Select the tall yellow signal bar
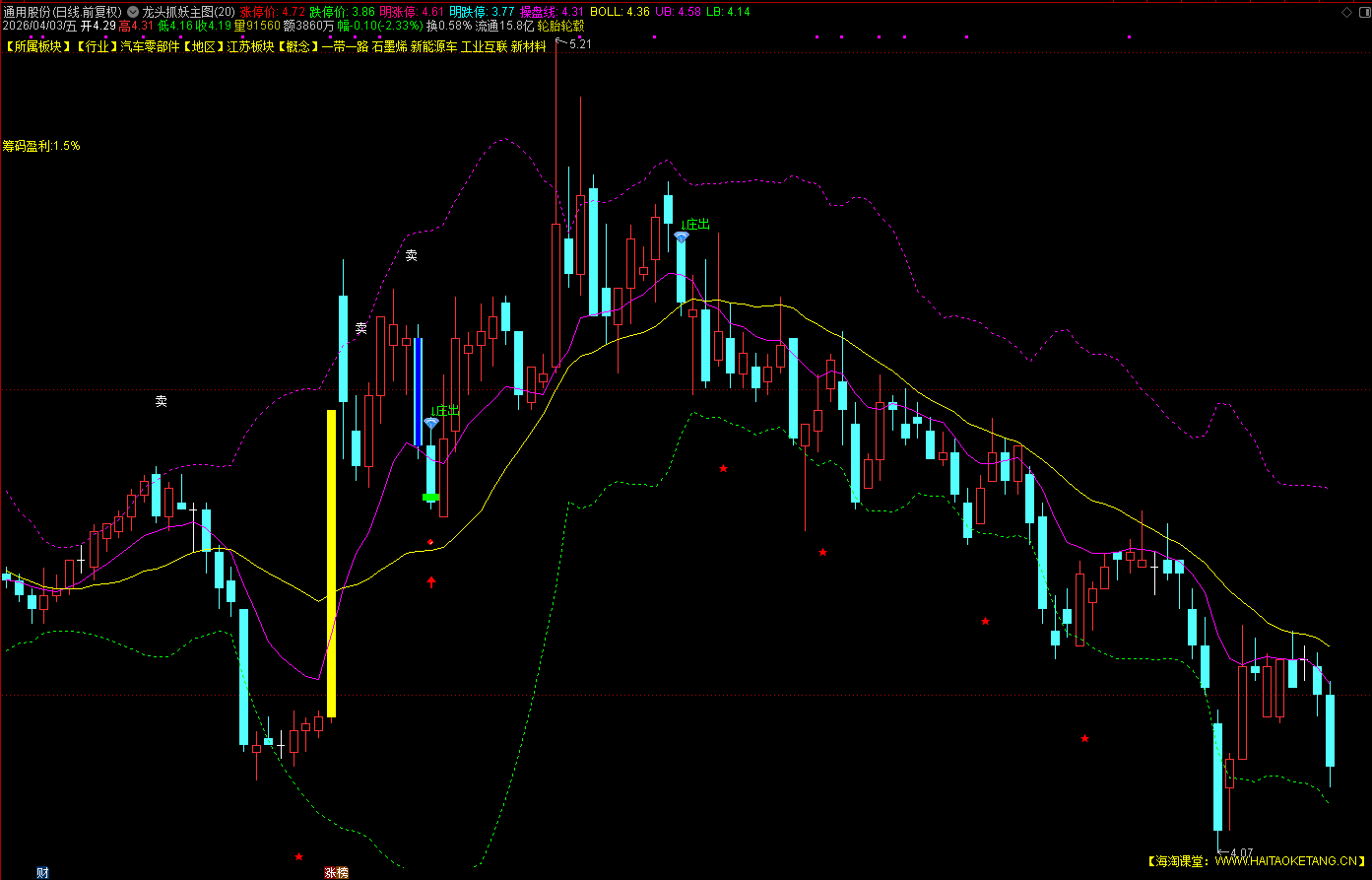The height and width of the screenshot is (880, 1372). tap(331, 562)
